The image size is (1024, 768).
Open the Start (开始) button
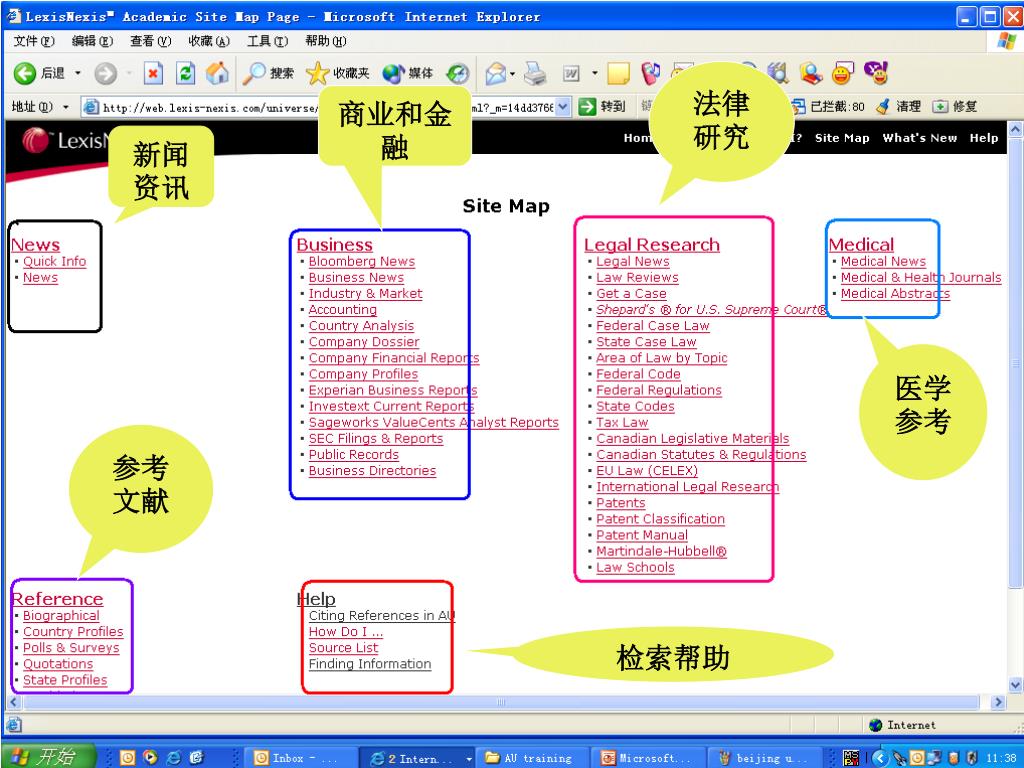(47, 757)
